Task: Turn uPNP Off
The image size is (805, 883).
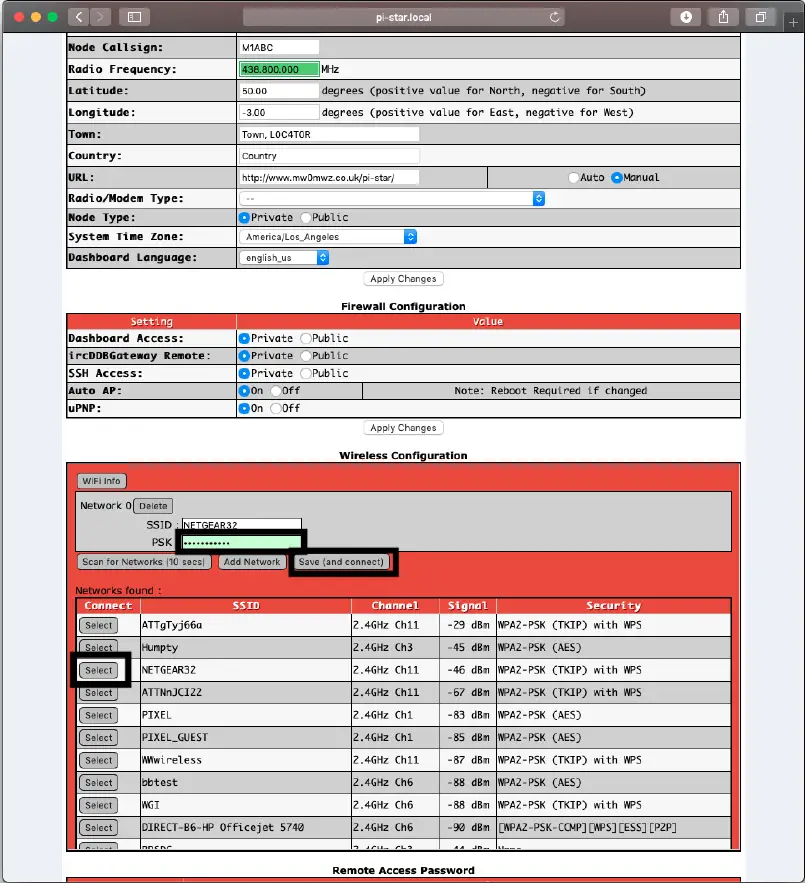Action: [x=276, y=408]
